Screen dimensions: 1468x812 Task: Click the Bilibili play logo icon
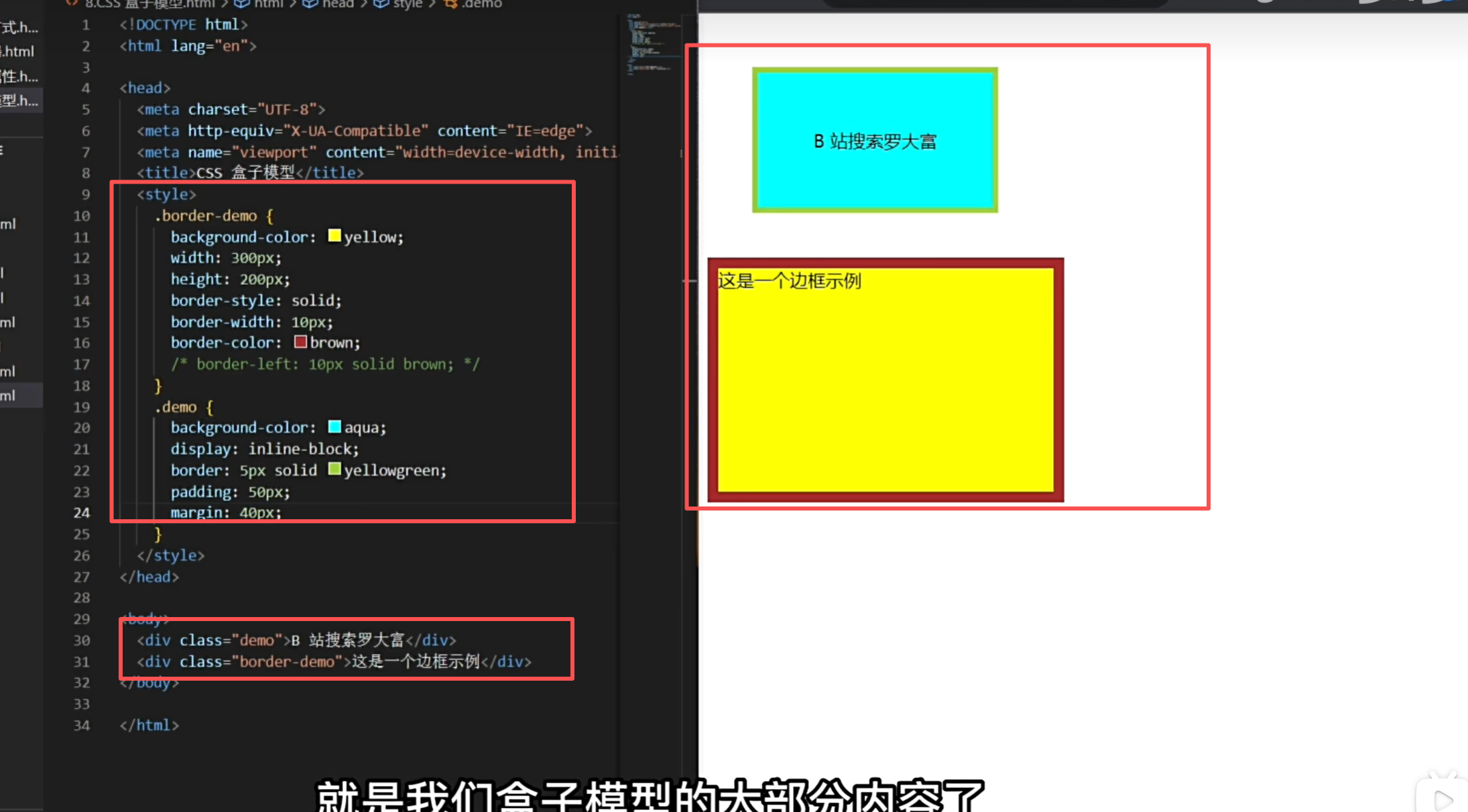[1442, 799]
